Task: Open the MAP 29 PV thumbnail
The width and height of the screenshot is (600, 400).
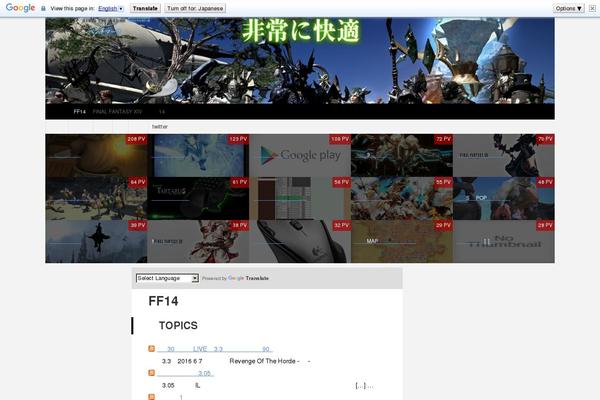Action: [402, 242]
